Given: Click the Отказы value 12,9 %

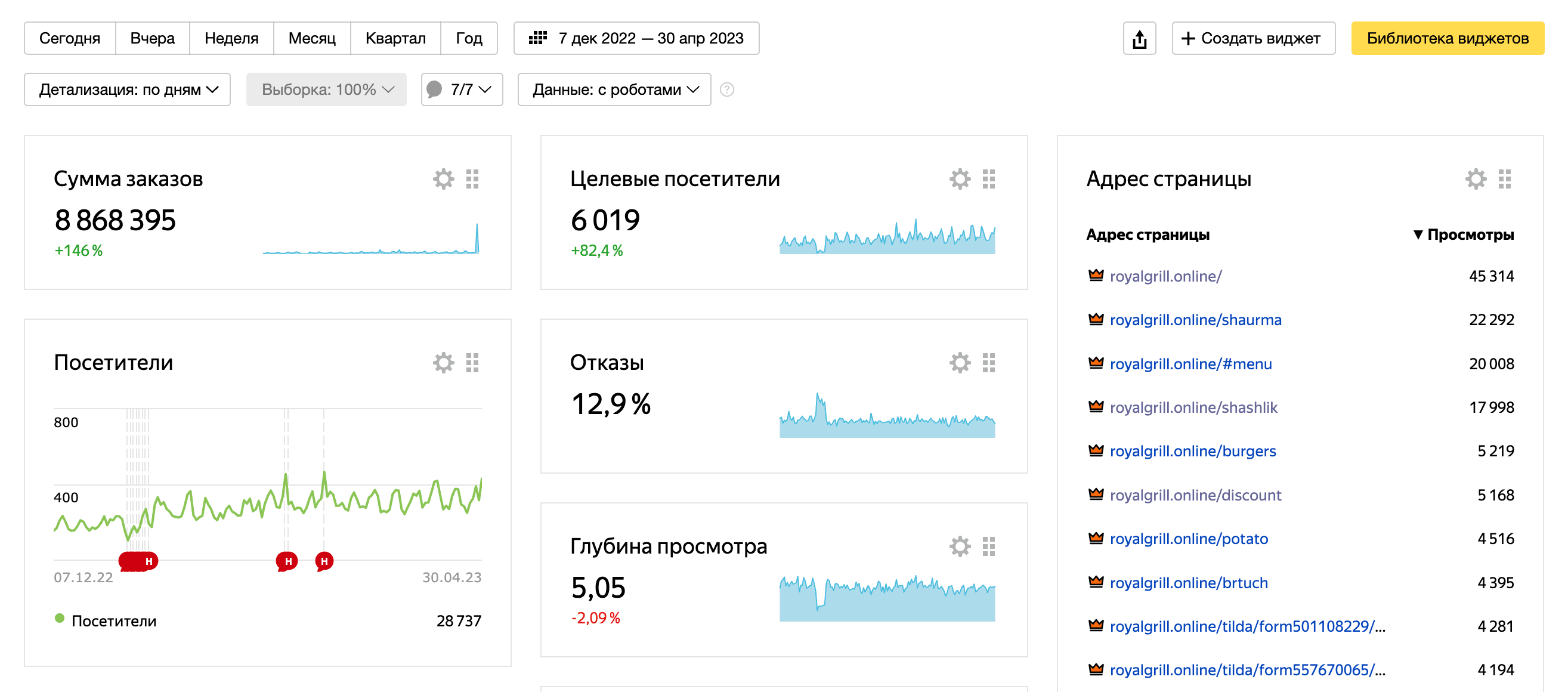Looking at the screenshot, I should pyautogui.click(x=611, y=404).
